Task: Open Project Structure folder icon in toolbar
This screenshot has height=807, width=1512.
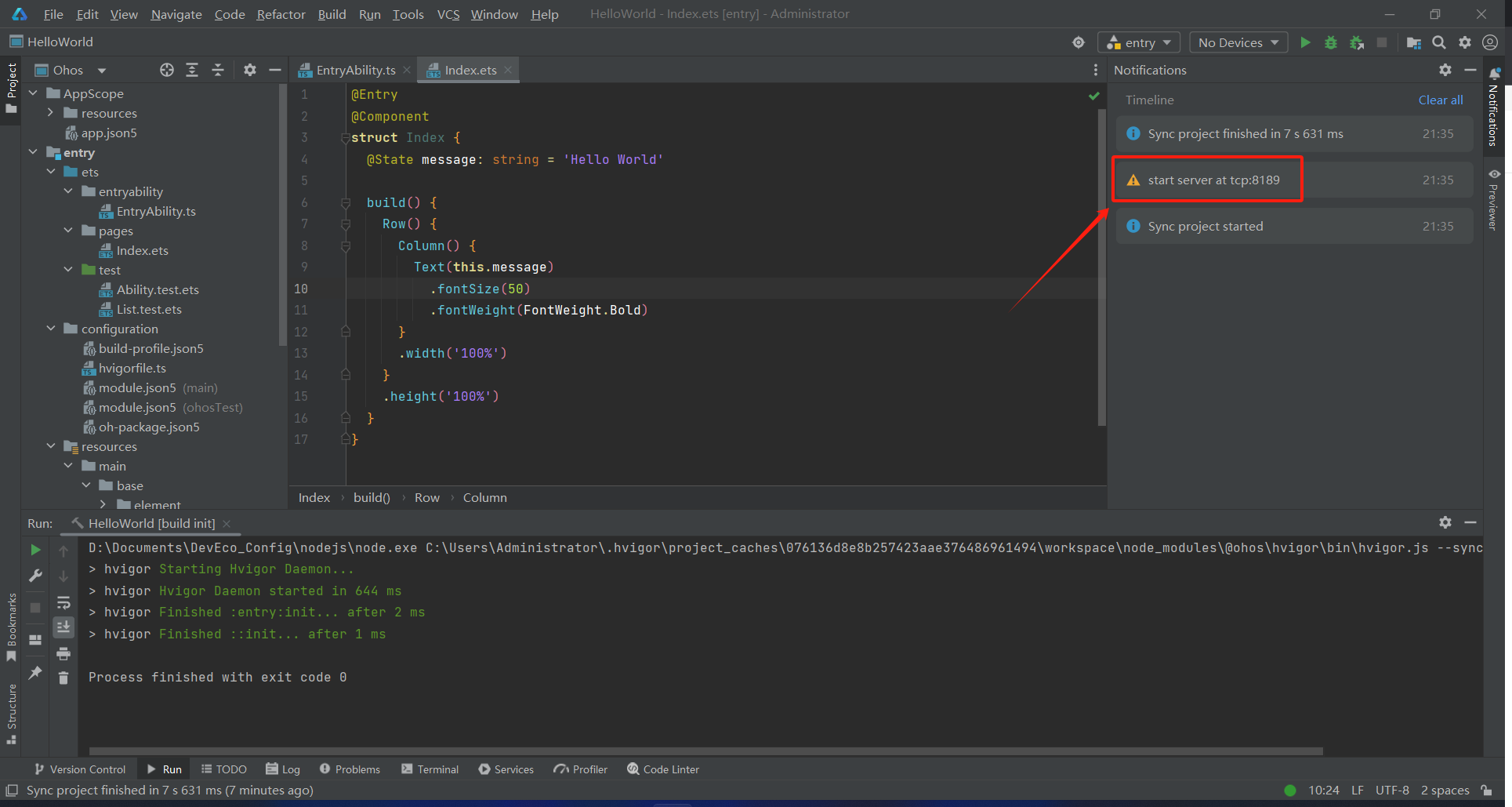Action: pos(1413,42)
